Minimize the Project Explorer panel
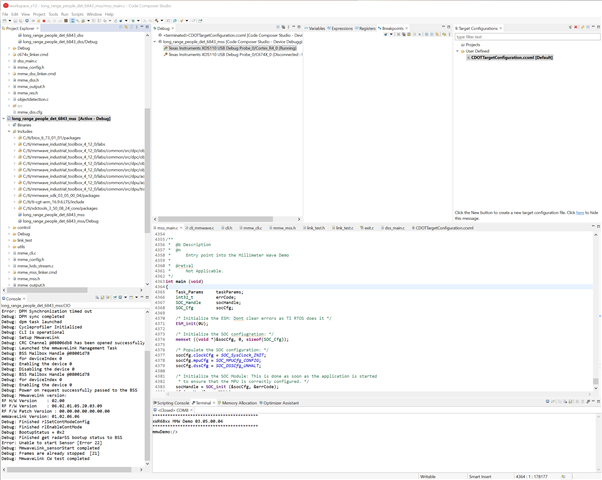The image size is (602, 480). (142, 27)
